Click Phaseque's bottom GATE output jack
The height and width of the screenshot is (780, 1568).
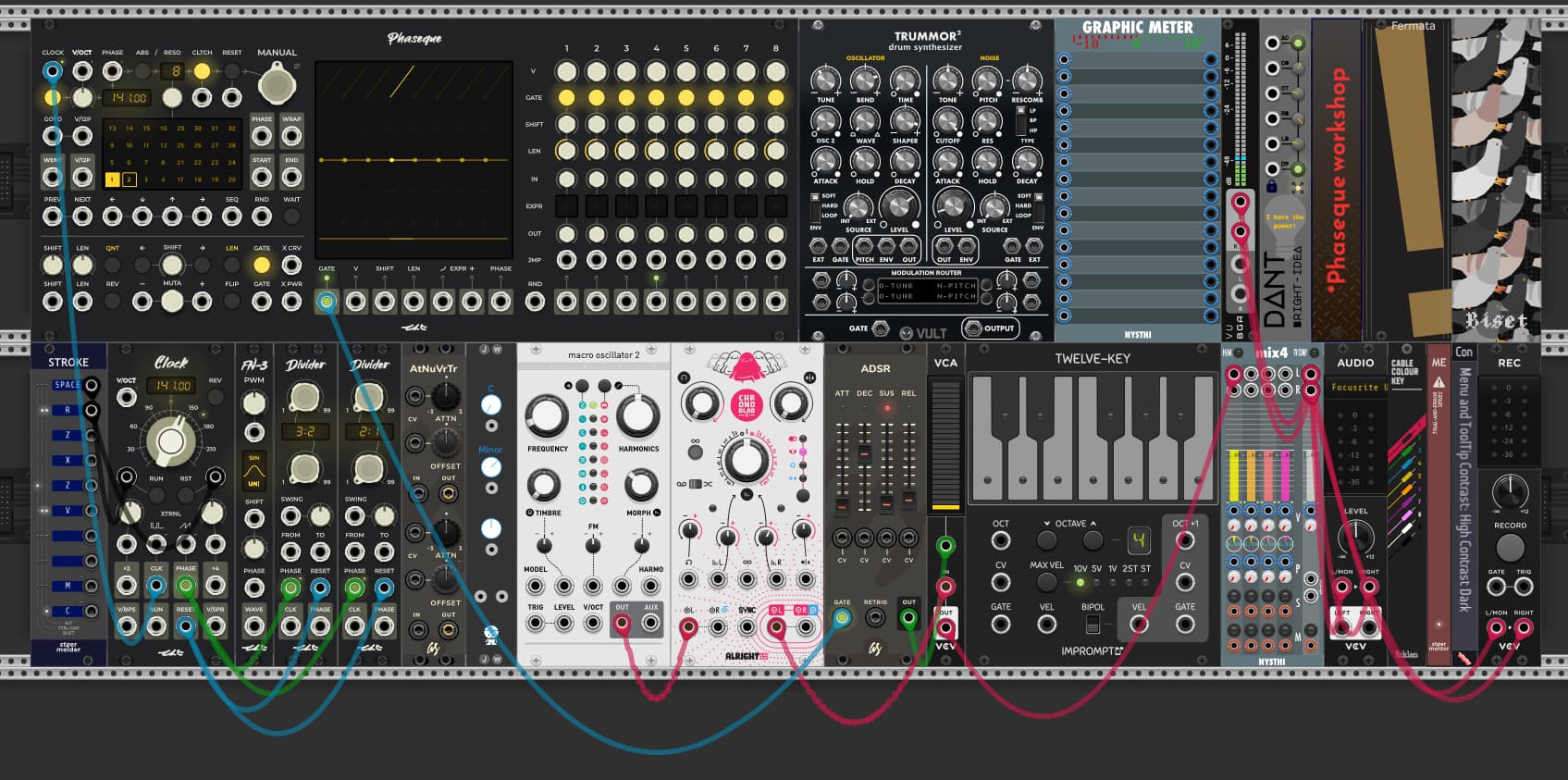click(327, 301)
